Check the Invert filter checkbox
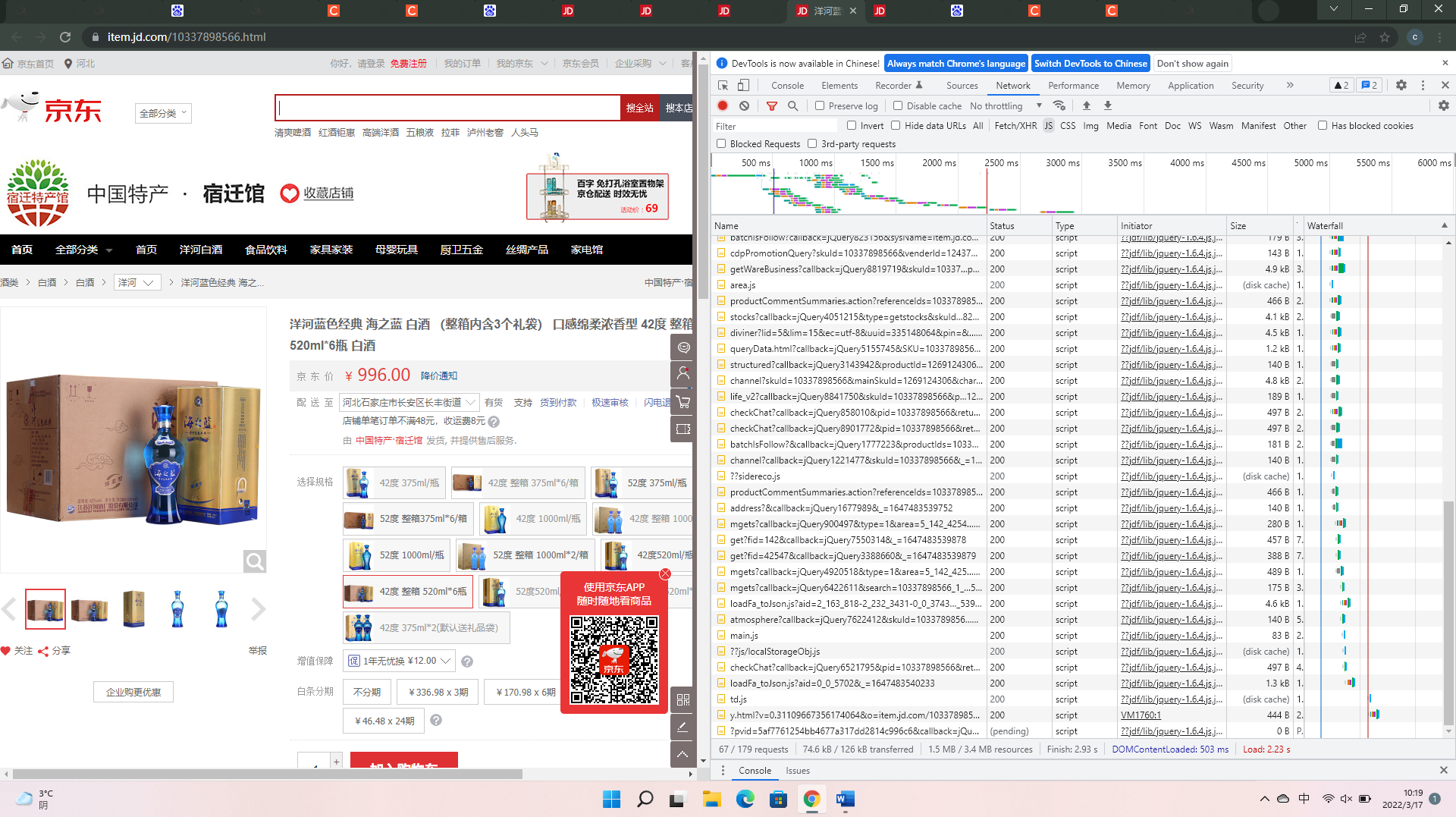The width and height of the screenshot is (1456, 817). click(x=852, y=126)
